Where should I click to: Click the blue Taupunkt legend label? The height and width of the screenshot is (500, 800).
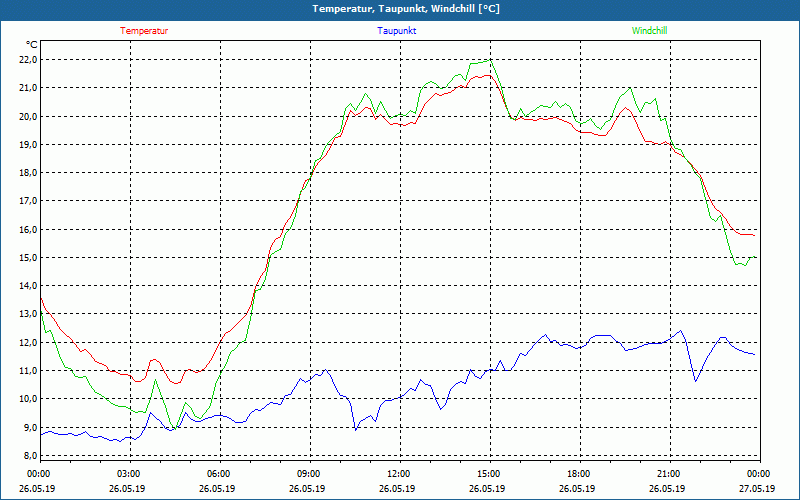coord(396,31)
